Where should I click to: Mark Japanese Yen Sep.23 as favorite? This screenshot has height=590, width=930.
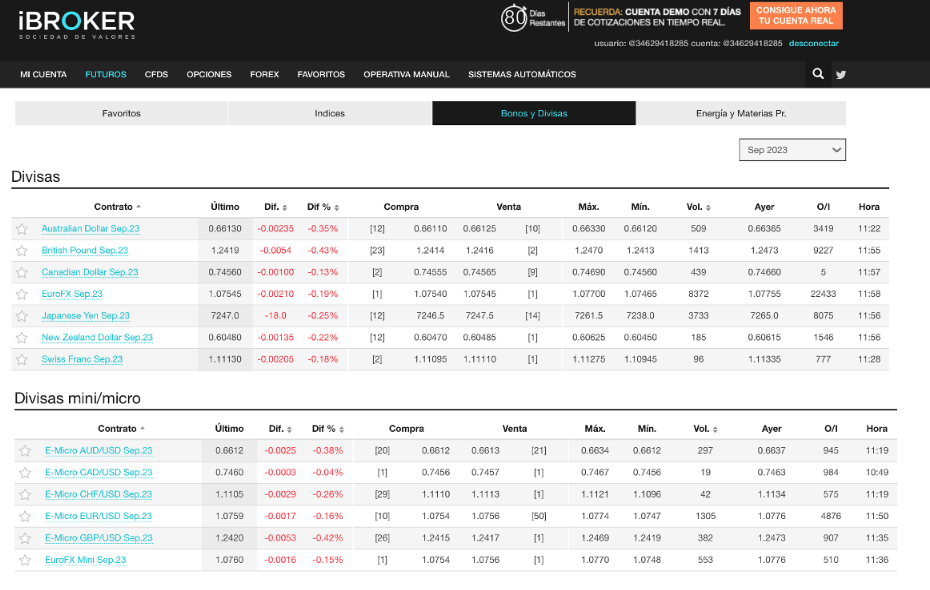22,316
